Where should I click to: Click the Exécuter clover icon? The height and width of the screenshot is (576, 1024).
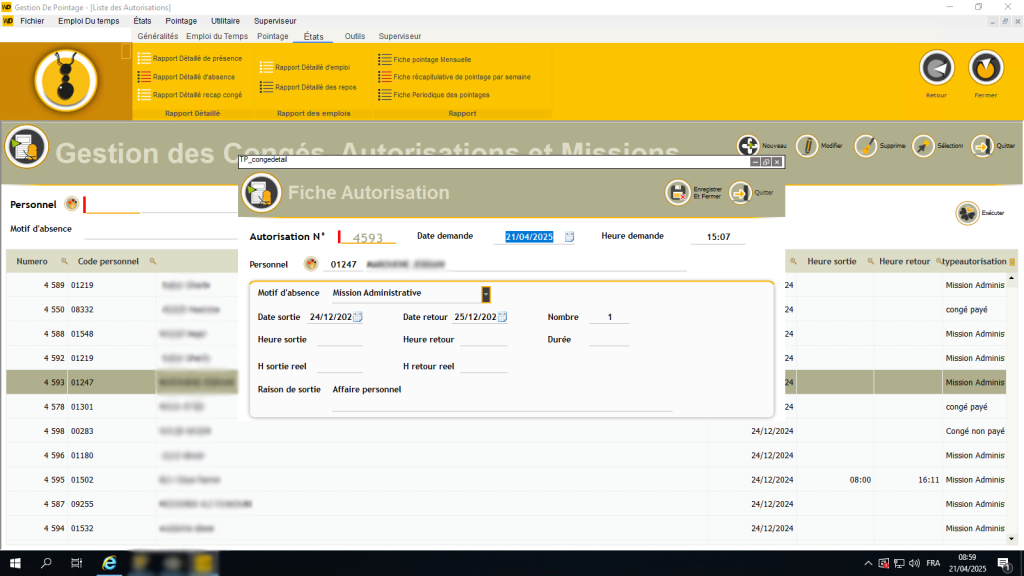pyautogui.click(x=965, y=212)
